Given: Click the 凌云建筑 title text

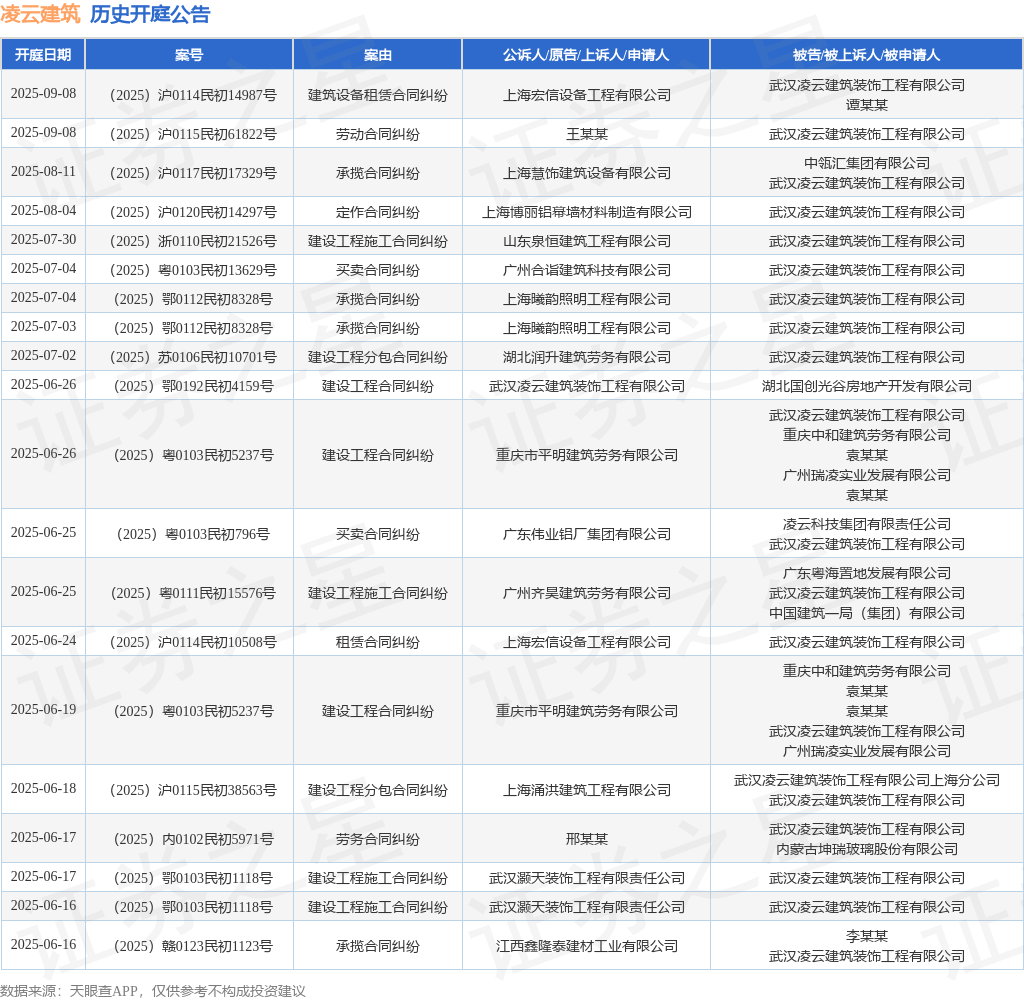Looking at the screenshot, I should 40,14.
